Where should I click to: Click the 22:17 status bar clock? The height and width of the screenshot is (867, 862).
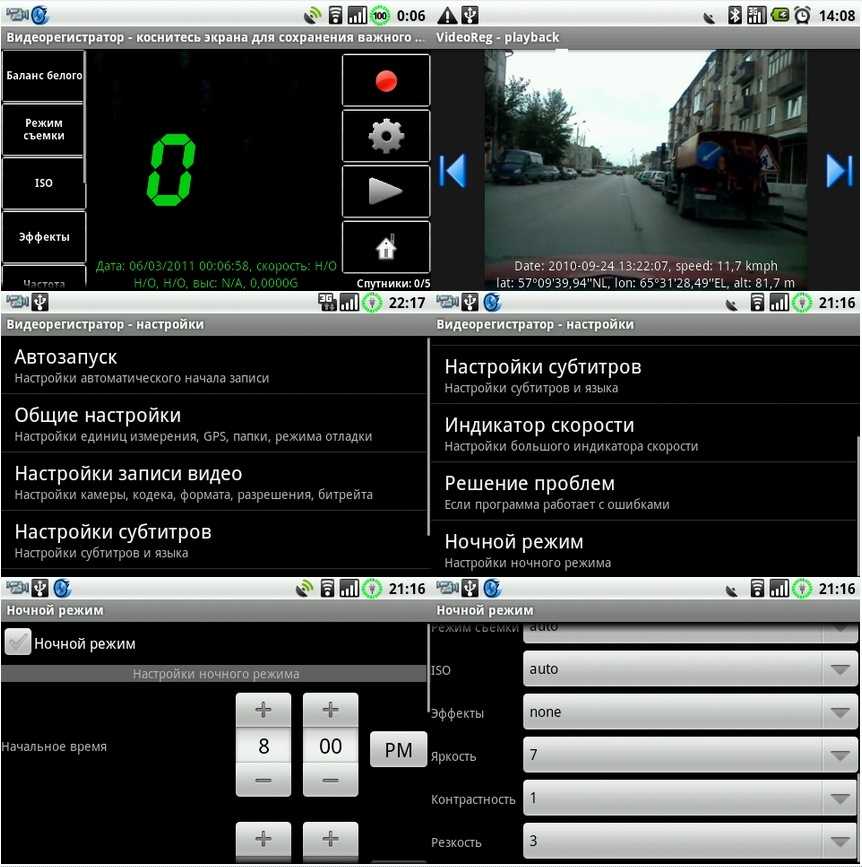tap(406, 302)
